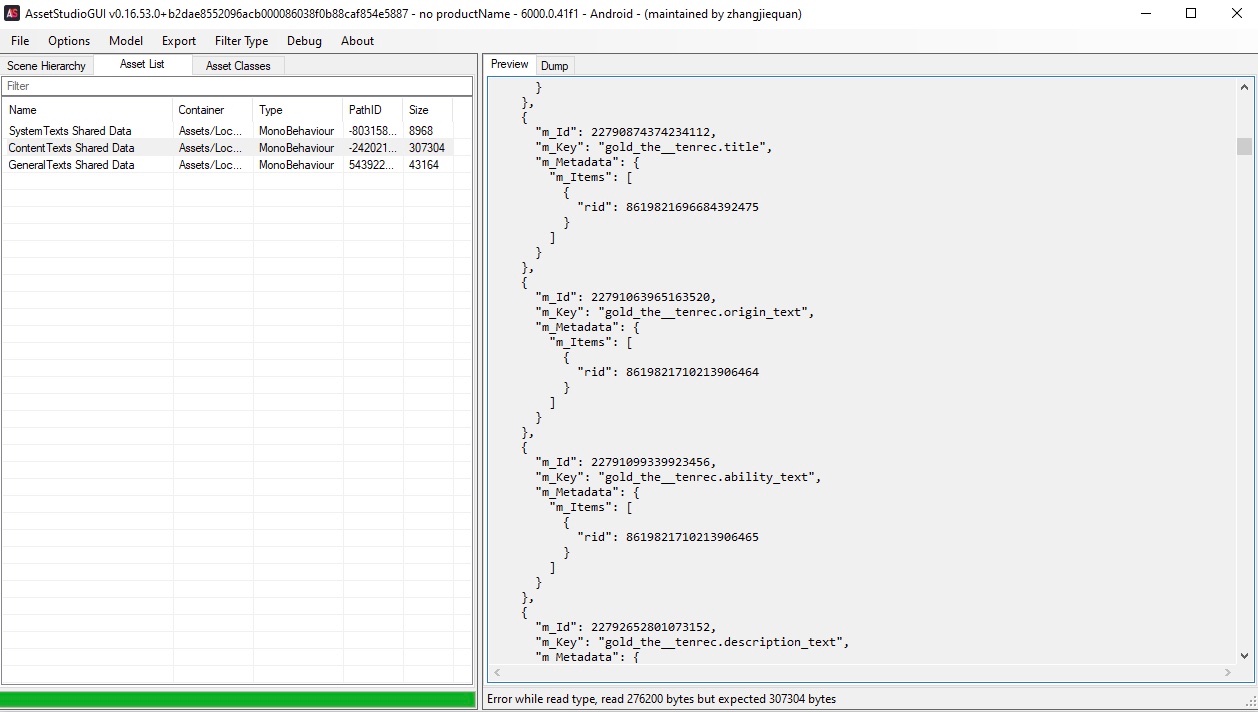Switch to the Dump tab

555,66
